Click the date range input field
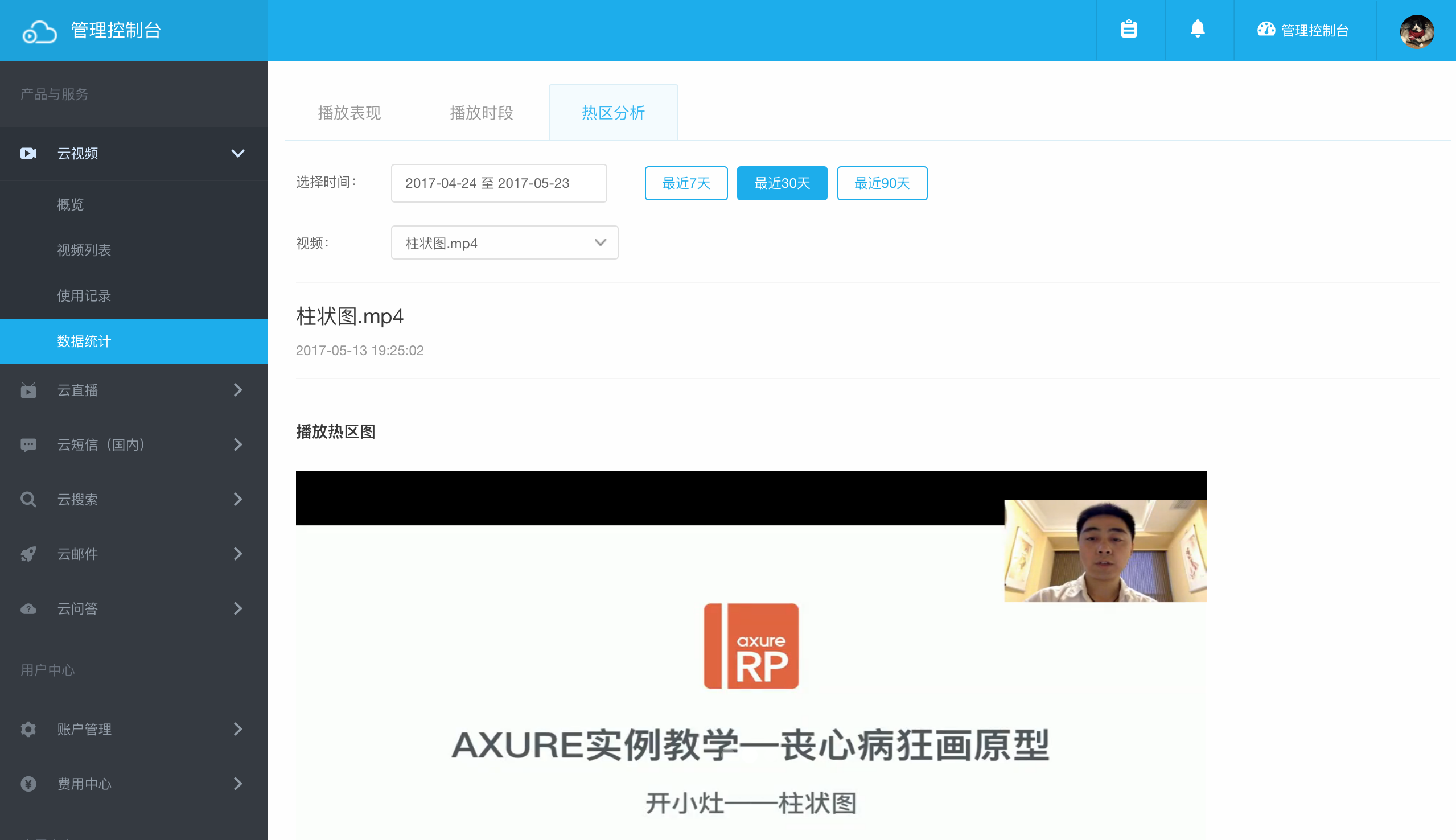 [499, 183]
